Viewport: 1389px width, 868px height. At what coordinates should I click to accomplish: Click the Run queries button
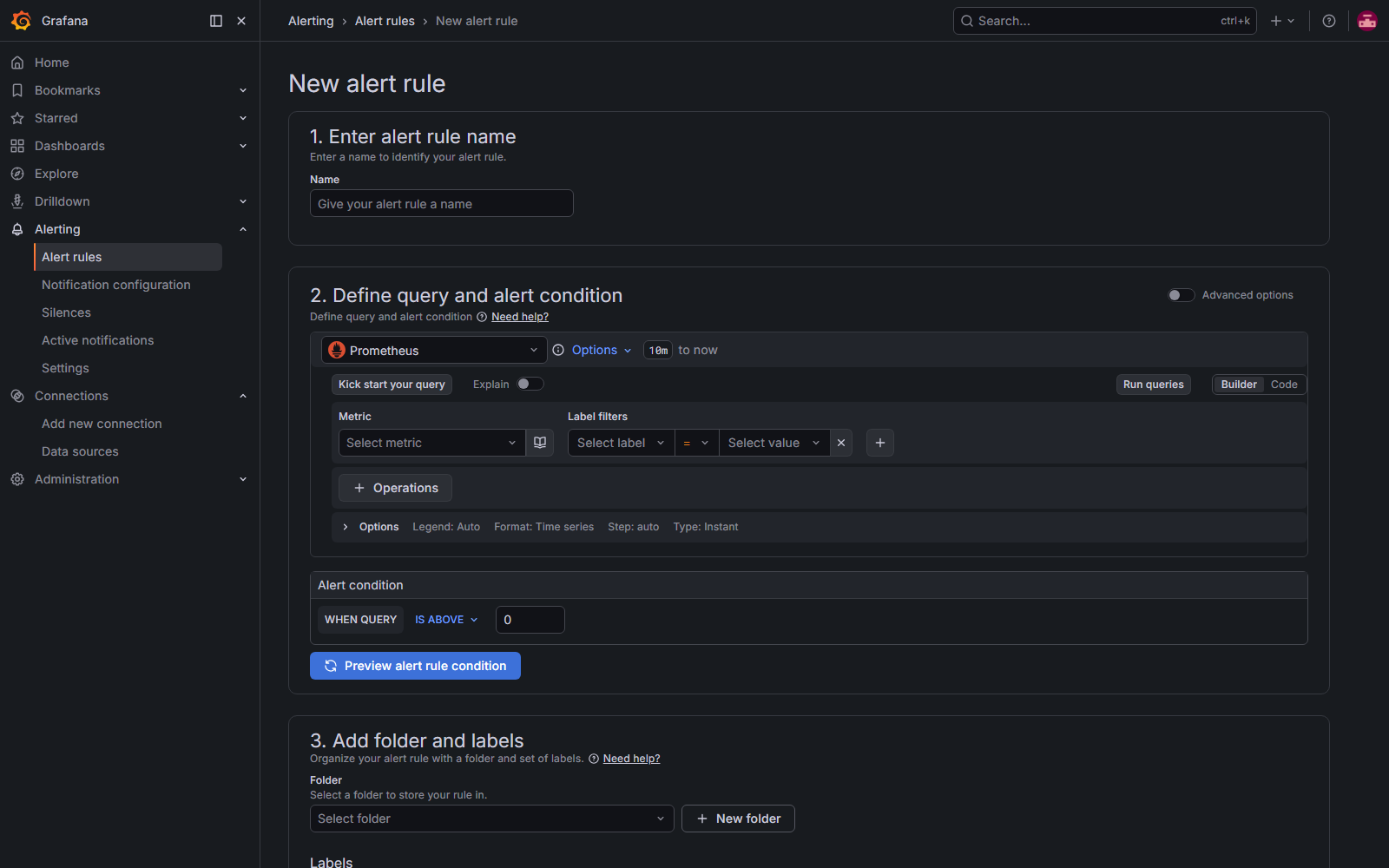tap(1154, 385)
